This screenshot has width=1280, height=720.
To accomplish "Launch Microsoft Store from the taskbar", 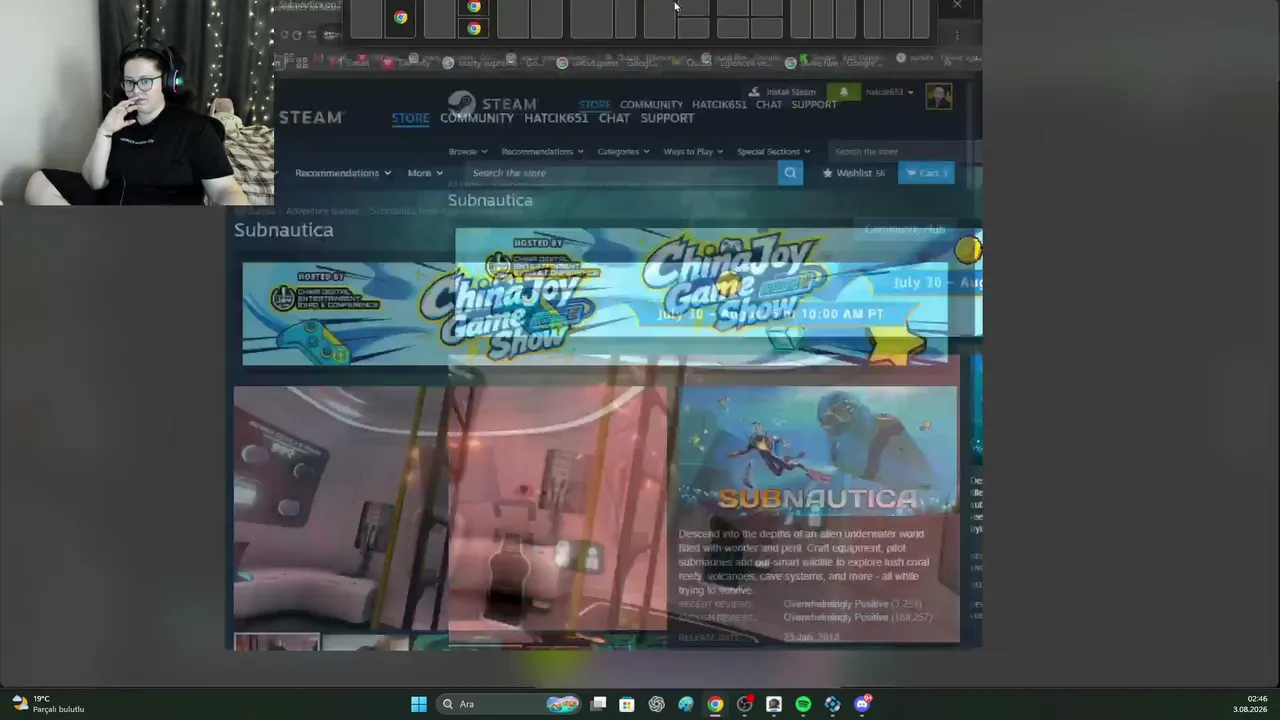I will 627,704.
